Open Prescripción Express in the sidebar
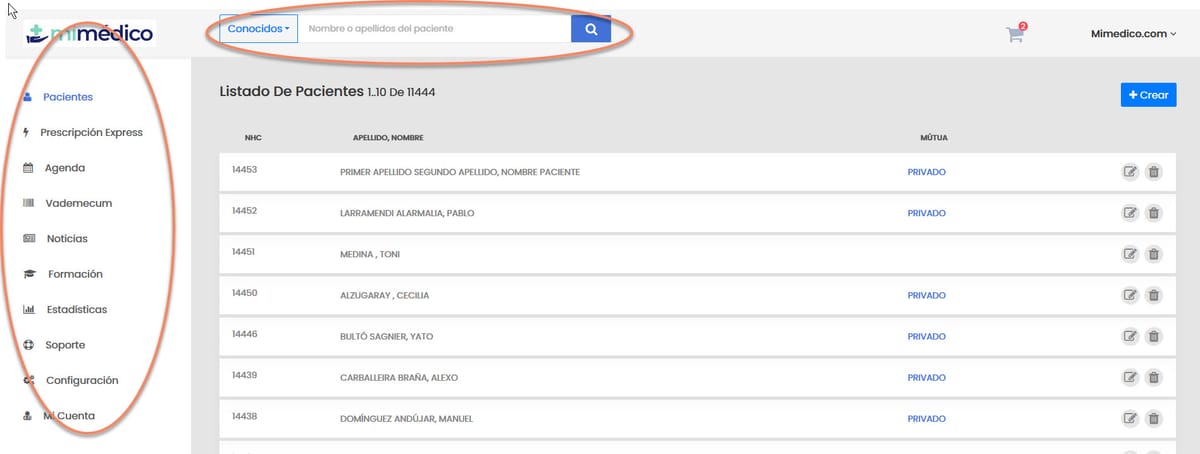This screenshot has height=454, width=1200. [91, 133]
